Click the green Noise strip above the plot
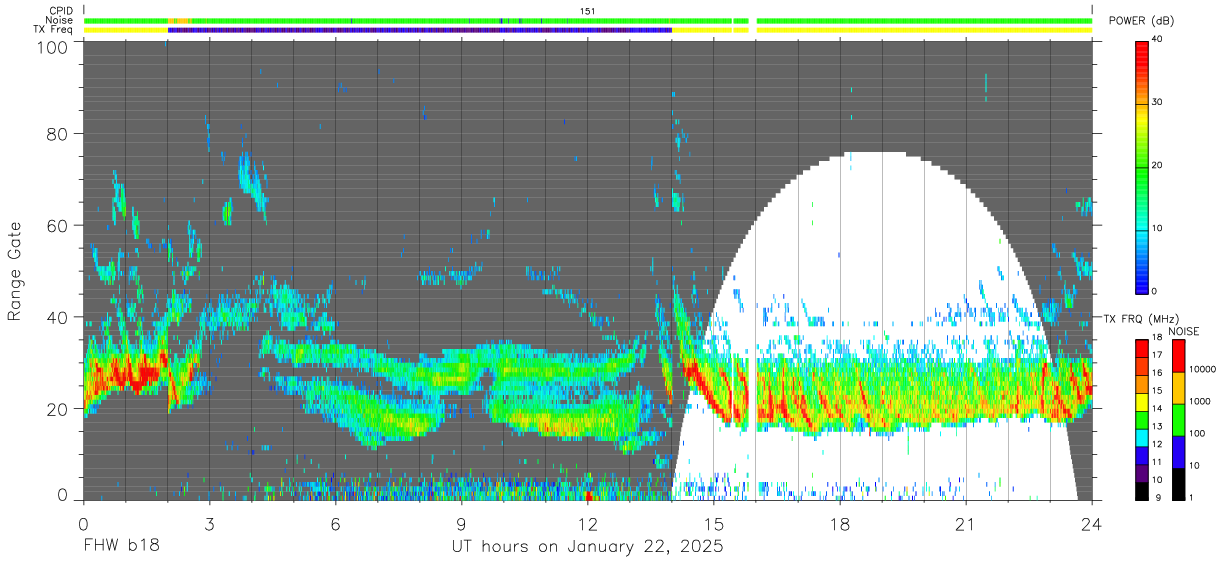 (x=587, y=20)
